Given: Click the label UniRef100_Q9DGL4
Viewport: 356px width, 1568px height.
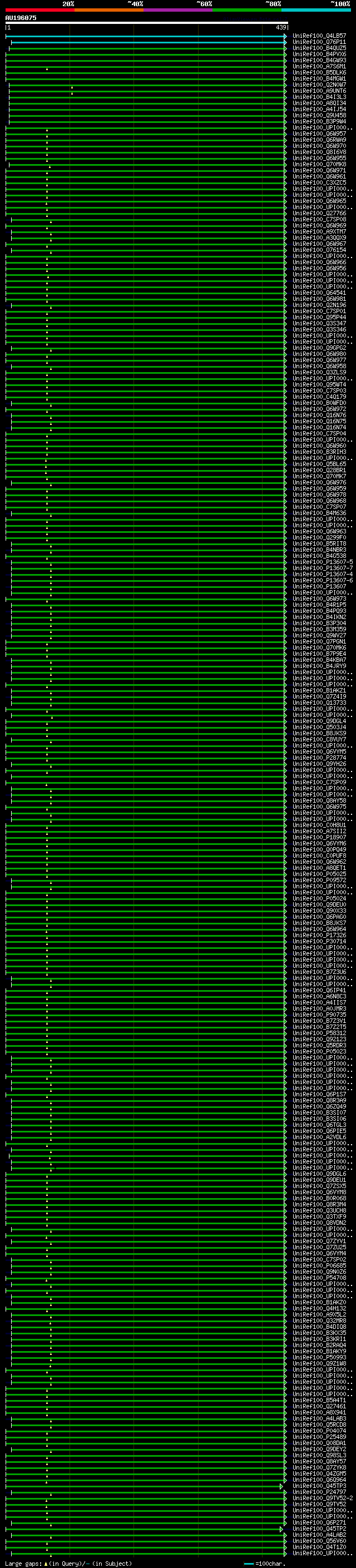Looking at the screenshot, I should (319, 721).
